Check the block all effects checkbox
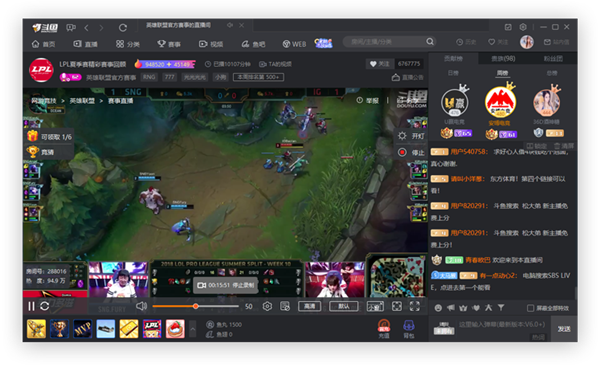Viewport: 600px width, 391px height. point(530,308)
